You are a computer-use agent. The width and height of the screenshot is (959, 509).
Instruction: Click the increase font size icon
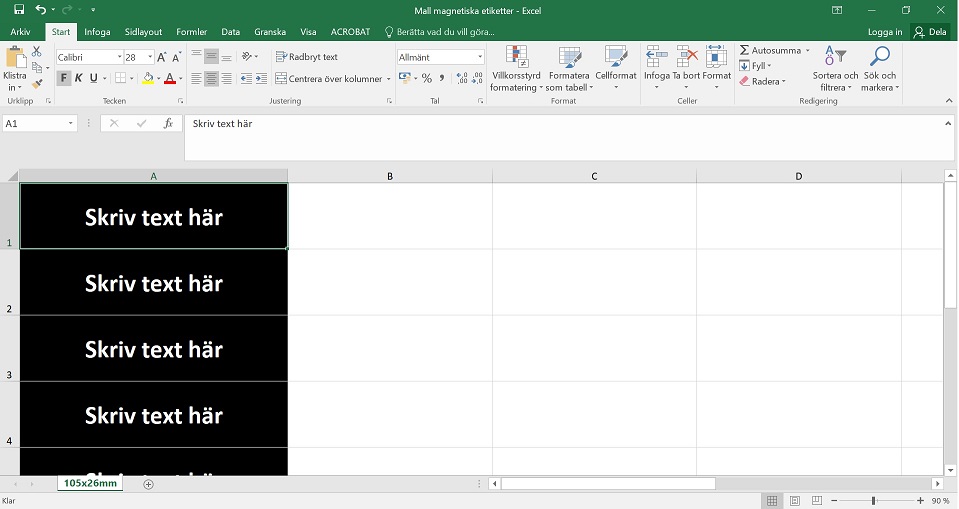coord(162,57)
